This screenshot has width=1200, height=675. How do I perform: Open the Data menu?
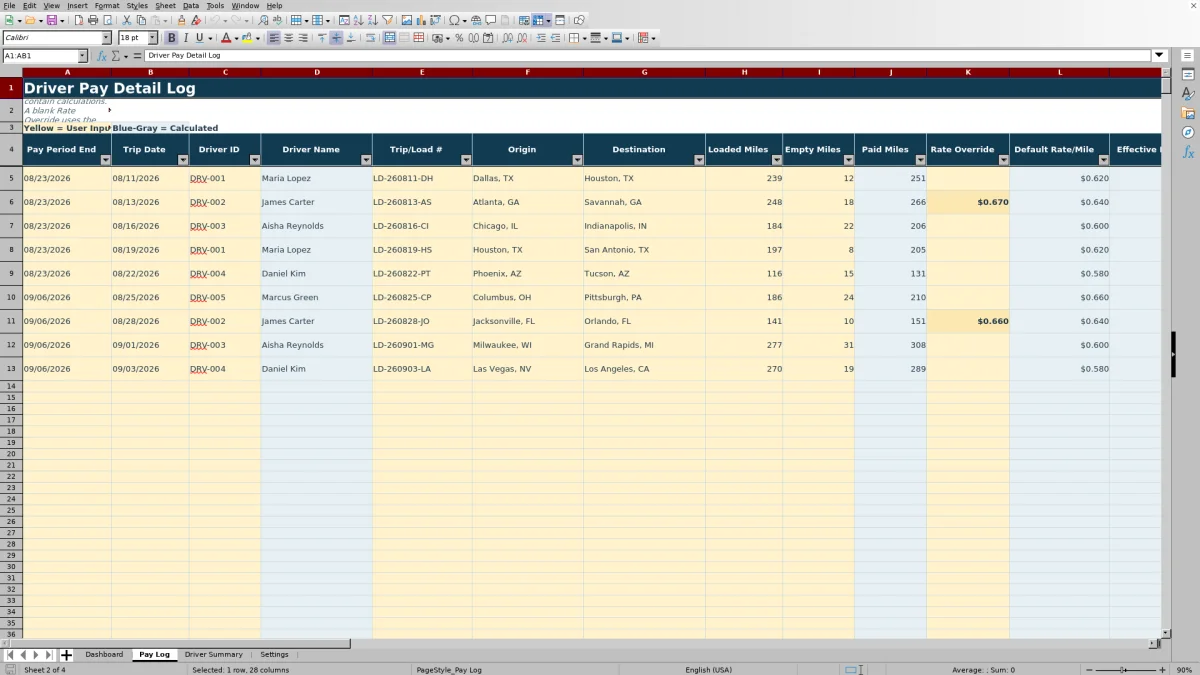(x=191, y=6)
